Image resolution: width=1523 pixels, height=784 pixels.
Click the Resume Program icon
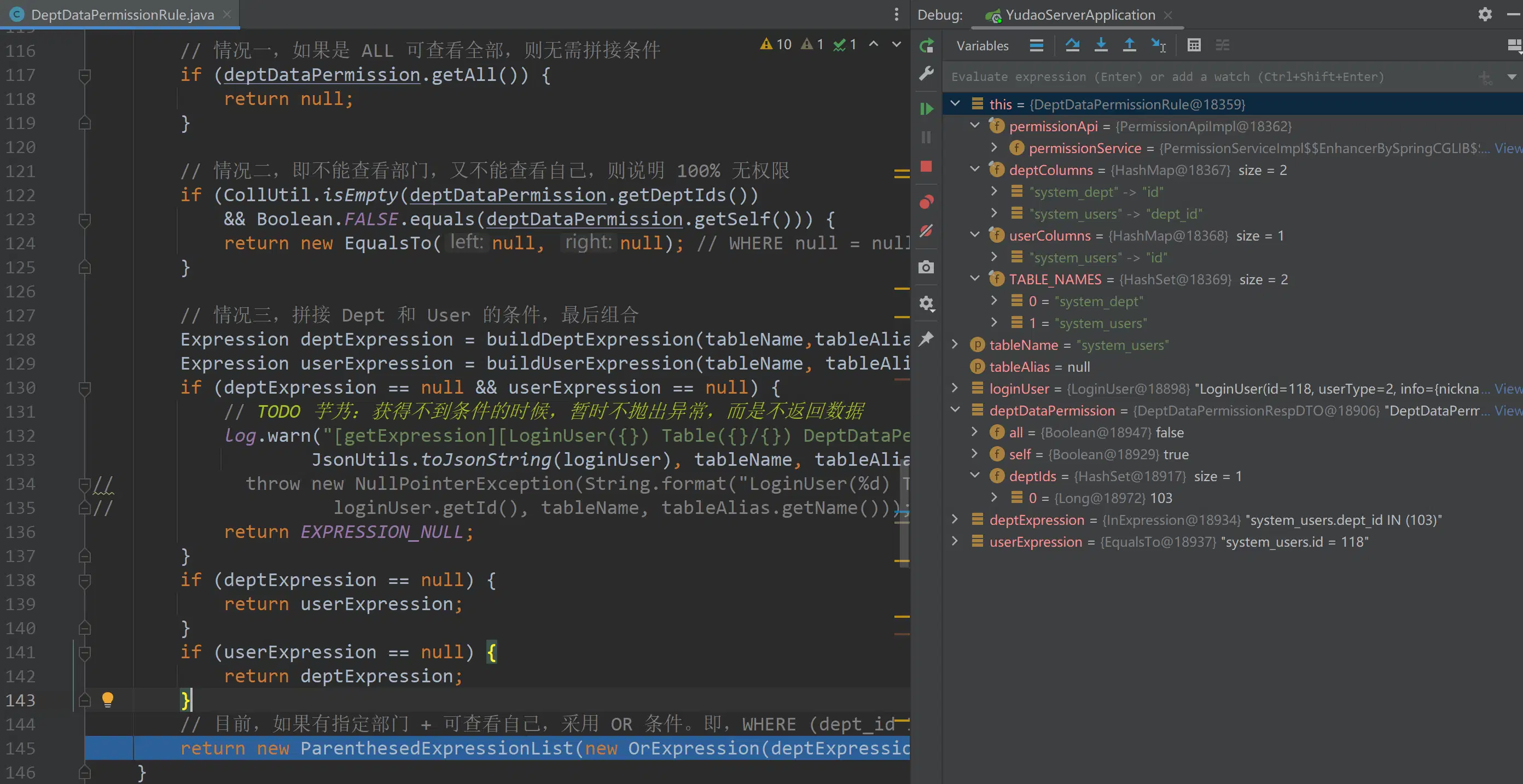coord(927,109)
